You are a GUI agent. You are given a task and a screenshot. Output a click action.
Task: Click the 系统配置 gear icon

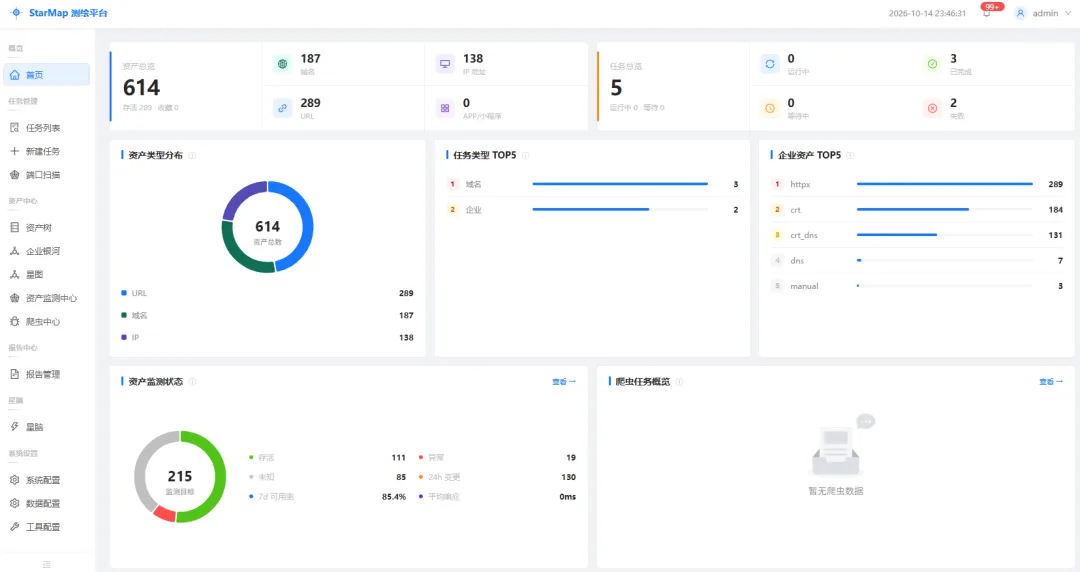(14, 480)
